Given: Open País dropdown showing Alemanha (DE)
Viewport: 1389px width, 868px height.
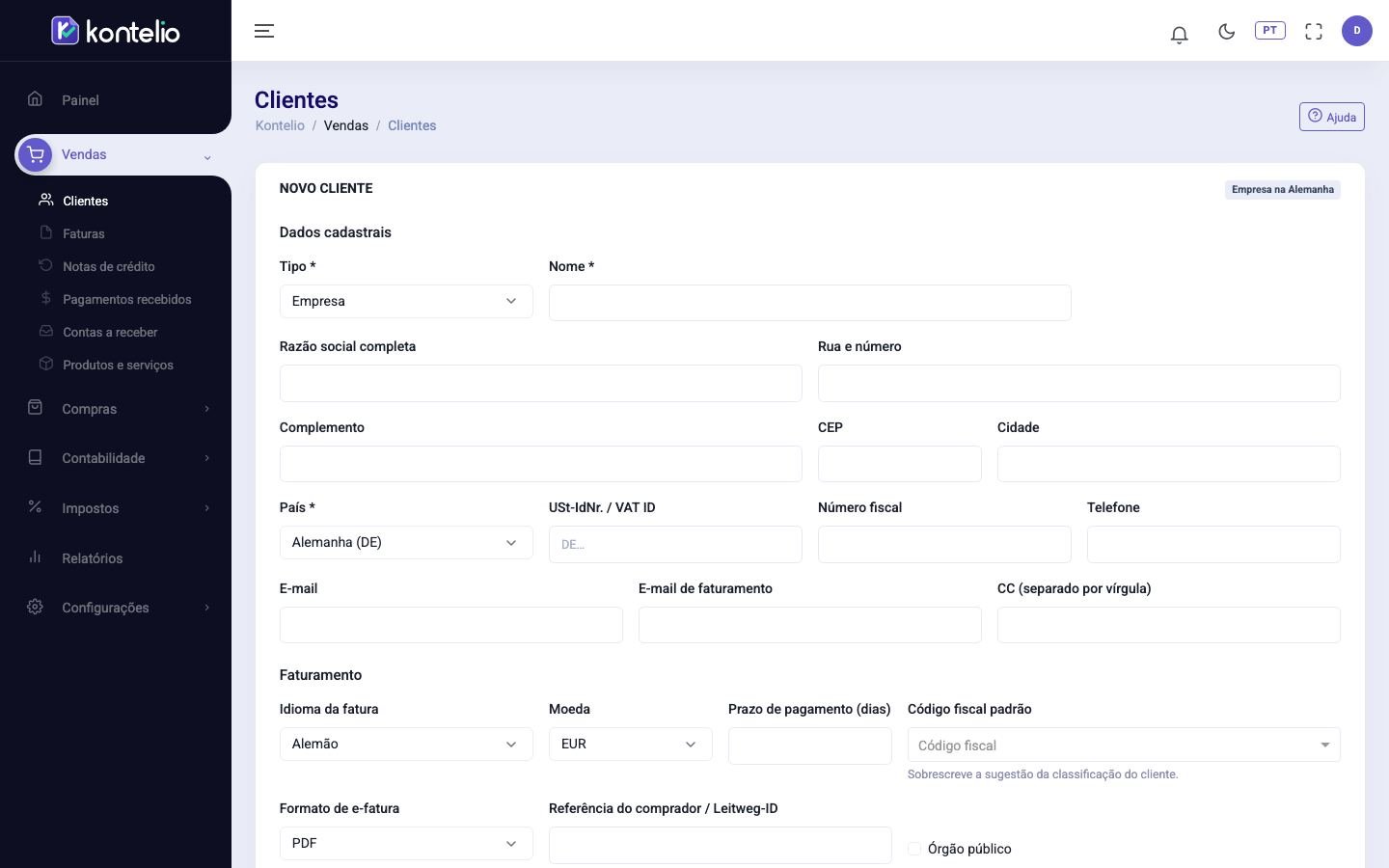Looking at the screenshot, I should (406, 542).
